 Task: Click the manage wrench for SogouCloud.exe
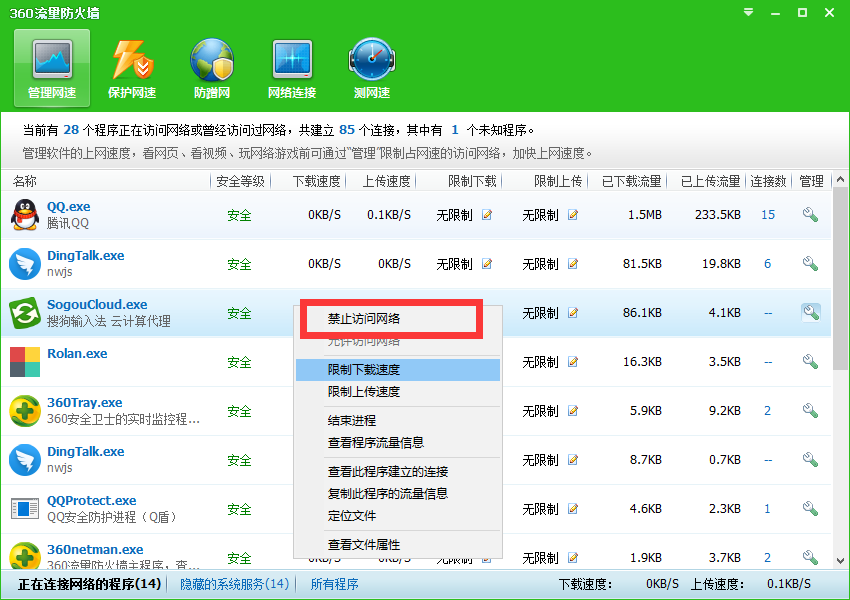point(810,313)
